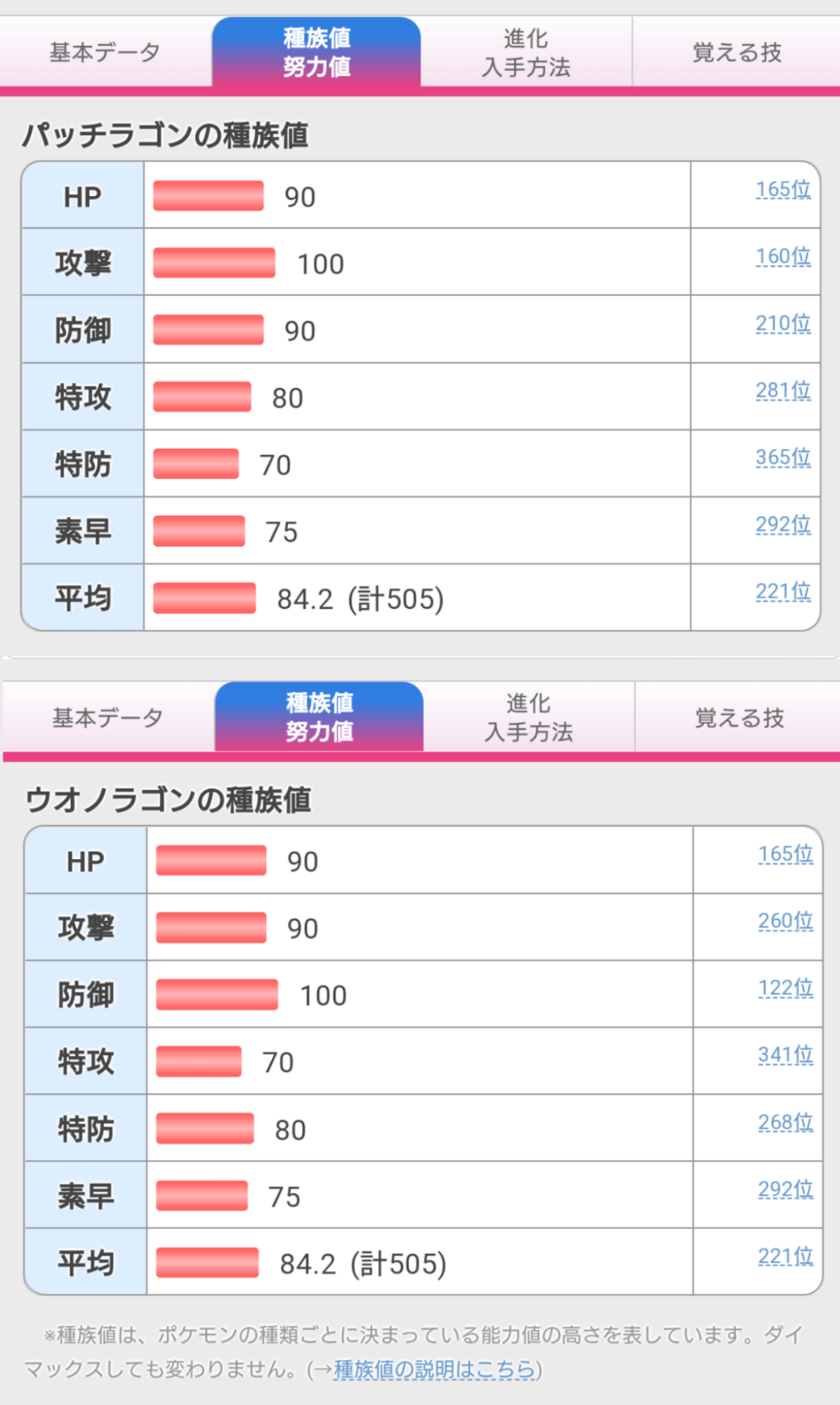Viewport: 840px width, 1405px height.
Task: Click ウオノラゴン's 122位 defense ranking link
Action: pos(785,988)
